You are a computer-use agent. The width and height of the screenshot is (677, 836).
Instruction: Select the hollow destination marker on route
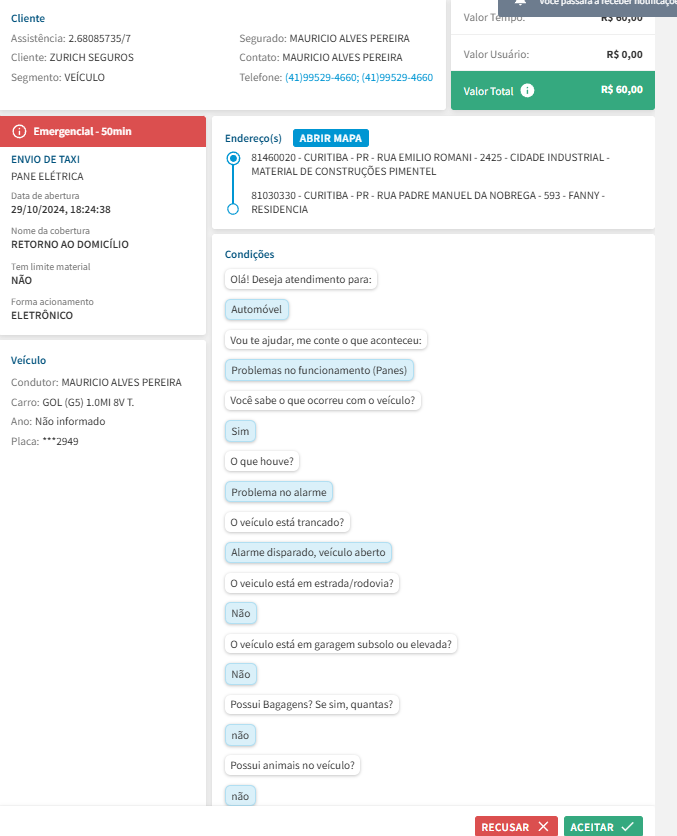pos(233,209)
